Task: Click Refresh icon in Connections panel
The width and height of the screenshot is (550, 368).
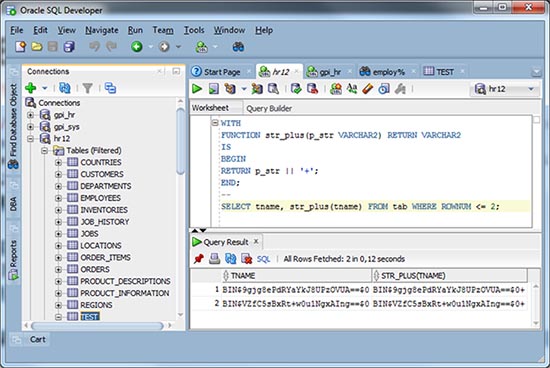Action: 65,88
